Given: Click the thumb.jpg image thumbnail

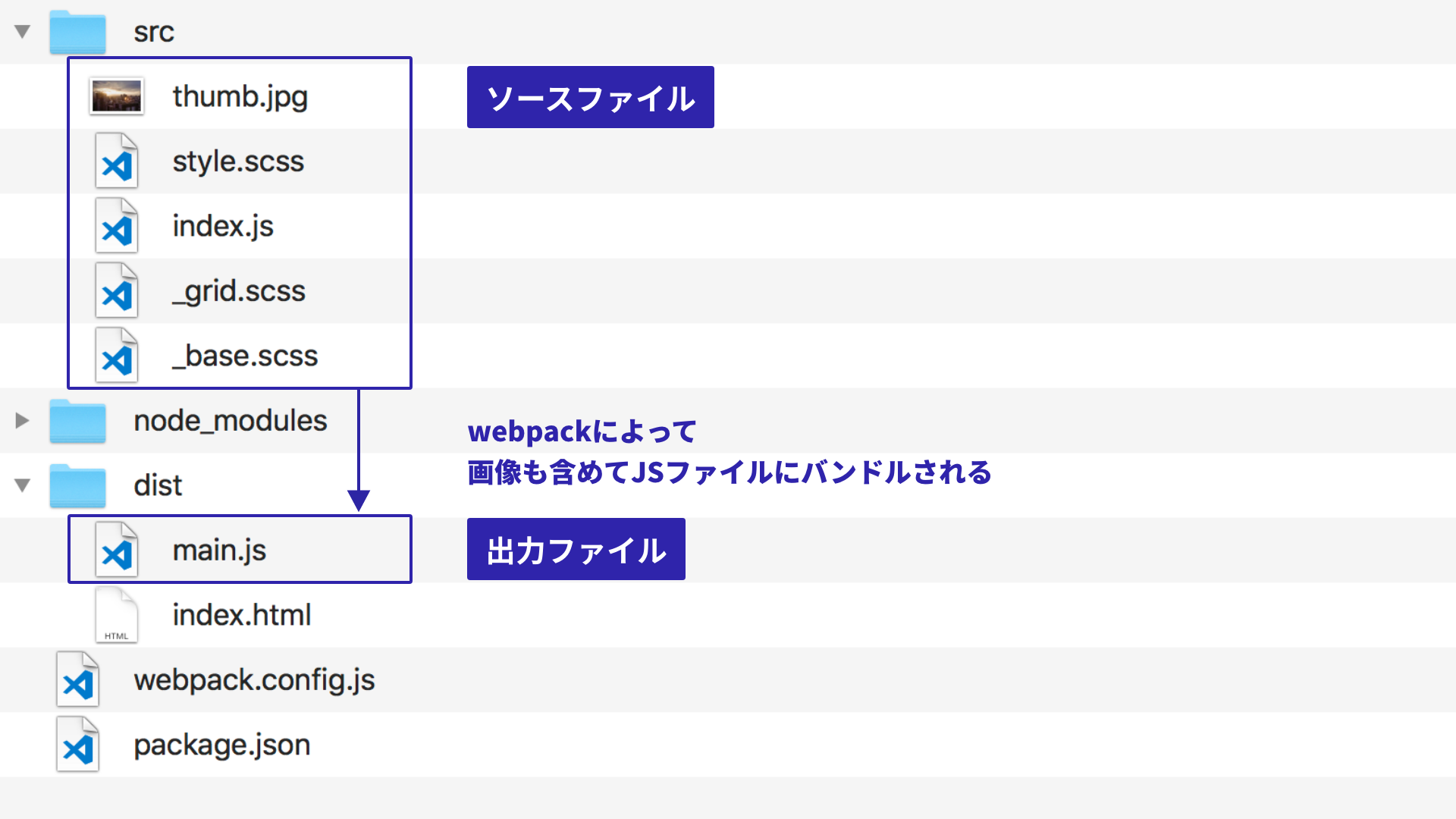Looking at the screenshot, I should pos(116,96).
